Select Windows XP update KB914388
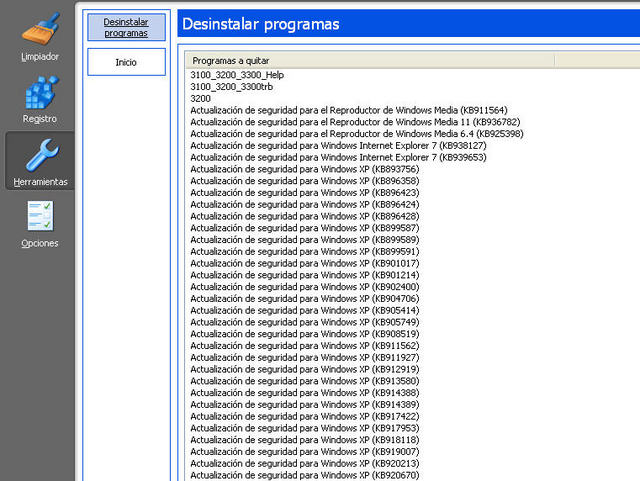Image resolution: width=640 pixels, height=481 pixels. 305,393
